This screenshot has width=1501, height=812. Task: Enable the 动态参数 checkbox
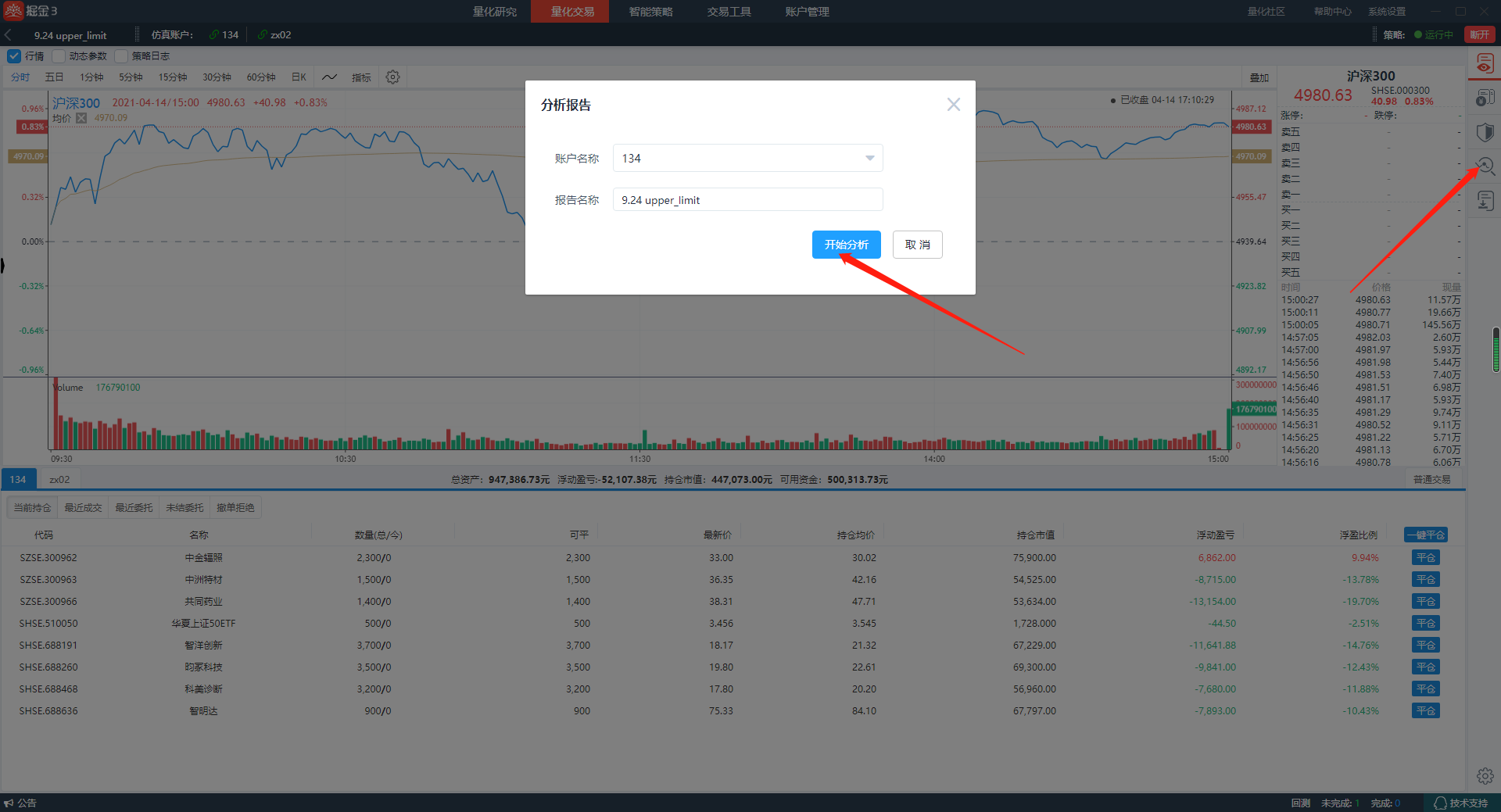59,56
